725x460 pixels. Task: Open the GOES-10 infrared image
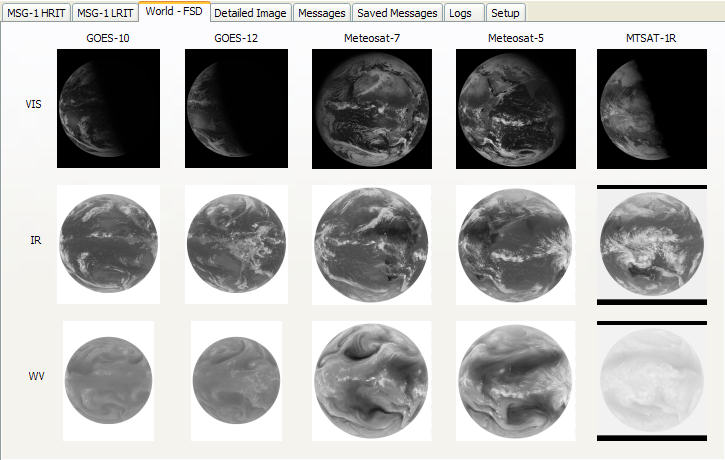pyautogui.click(x=108, y=244)
